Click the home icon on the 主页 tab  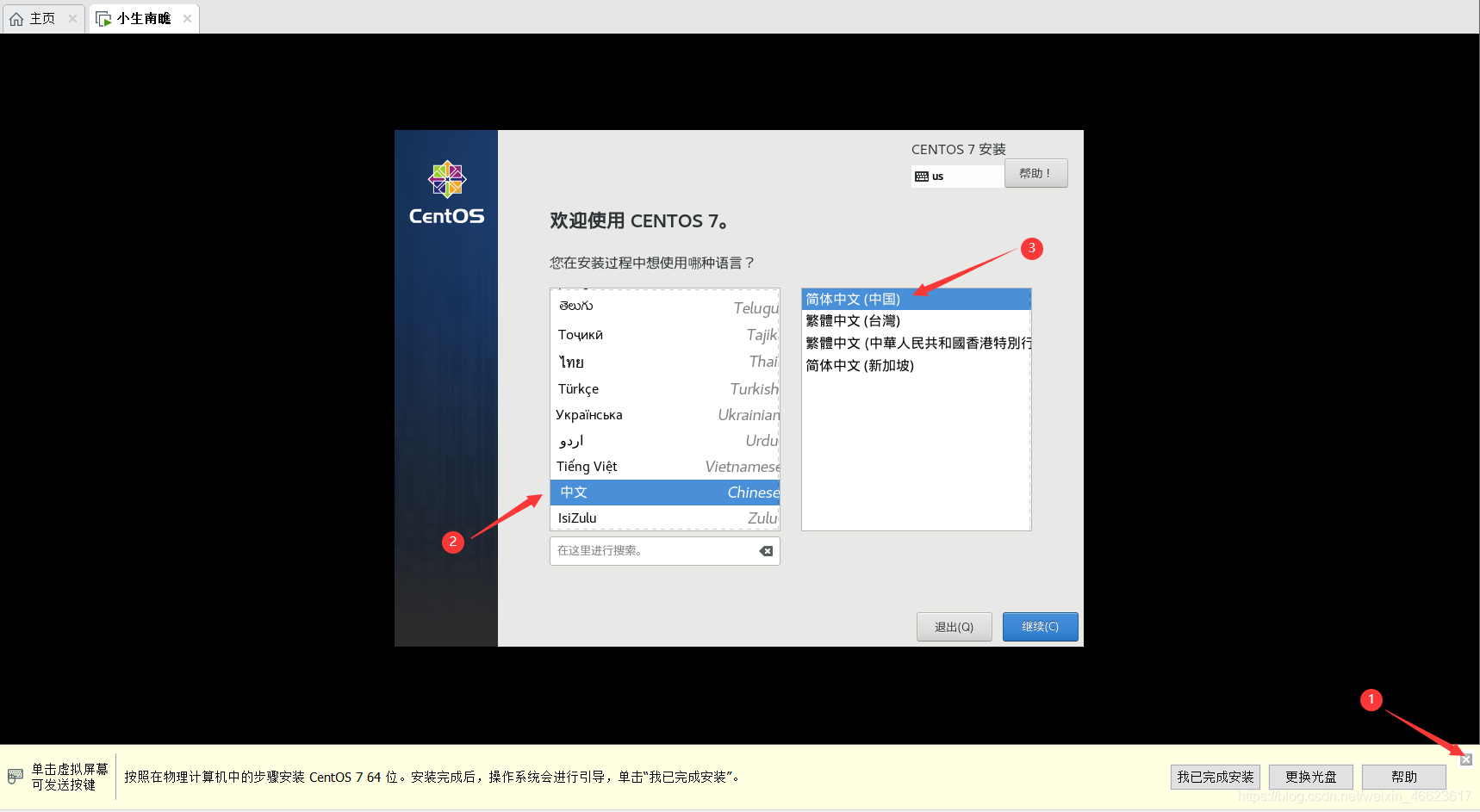16,19
